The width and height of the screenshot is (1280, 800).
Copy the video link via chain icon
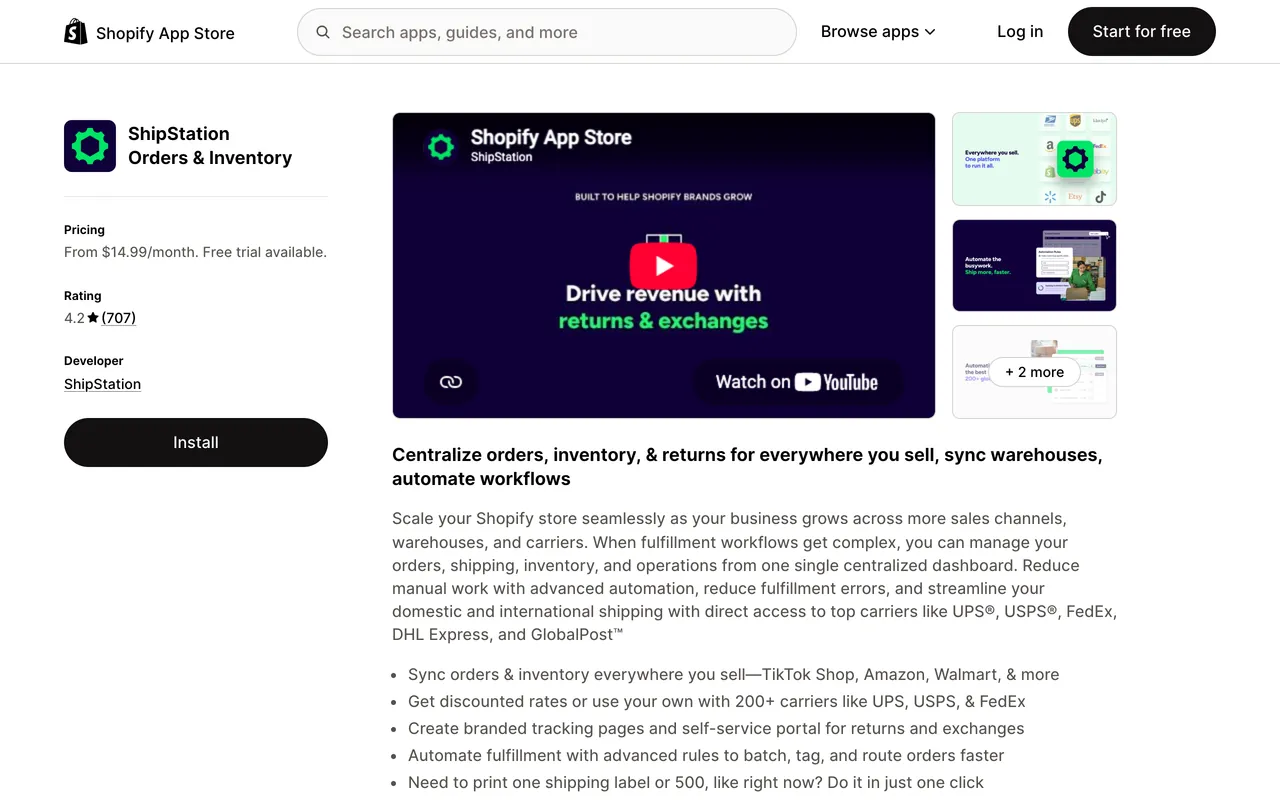coord(451,382)
